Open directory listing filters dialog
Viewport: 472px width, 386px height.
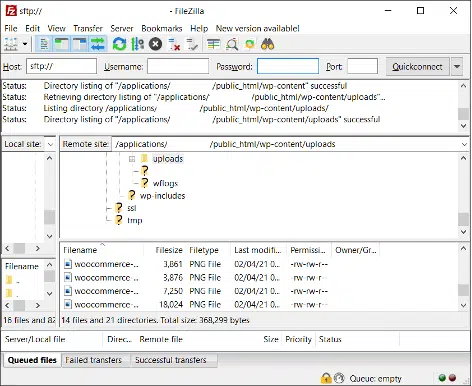[x=213, y=44]
